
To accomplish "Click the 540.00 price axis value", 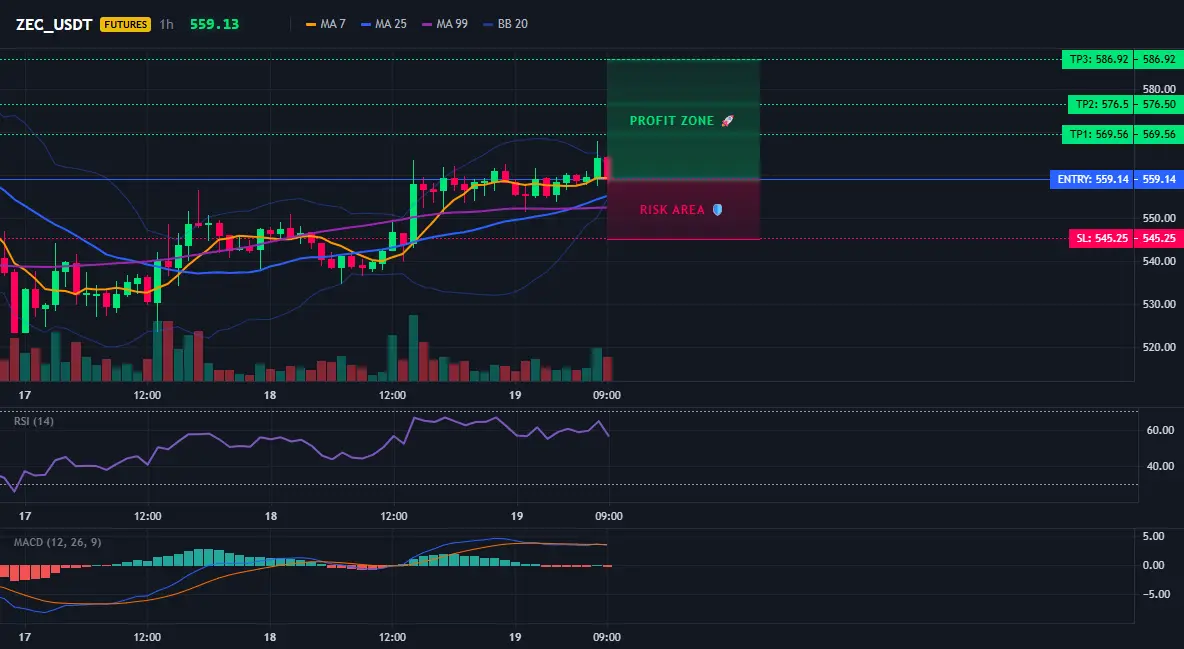I will [x=1159, y=261].
